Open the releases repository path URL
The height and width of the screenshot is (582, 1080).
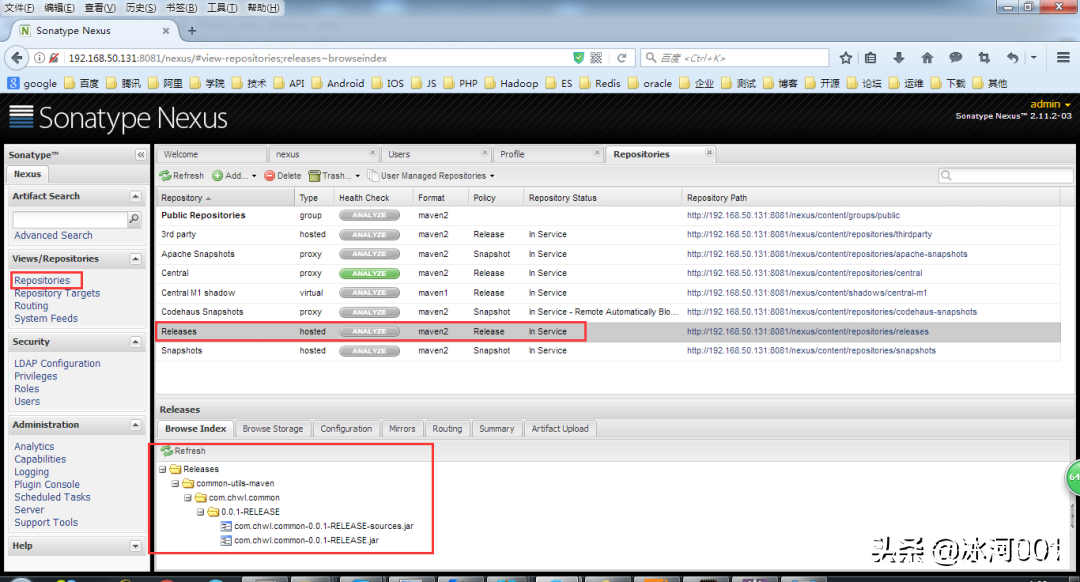[x=808, y=332]
